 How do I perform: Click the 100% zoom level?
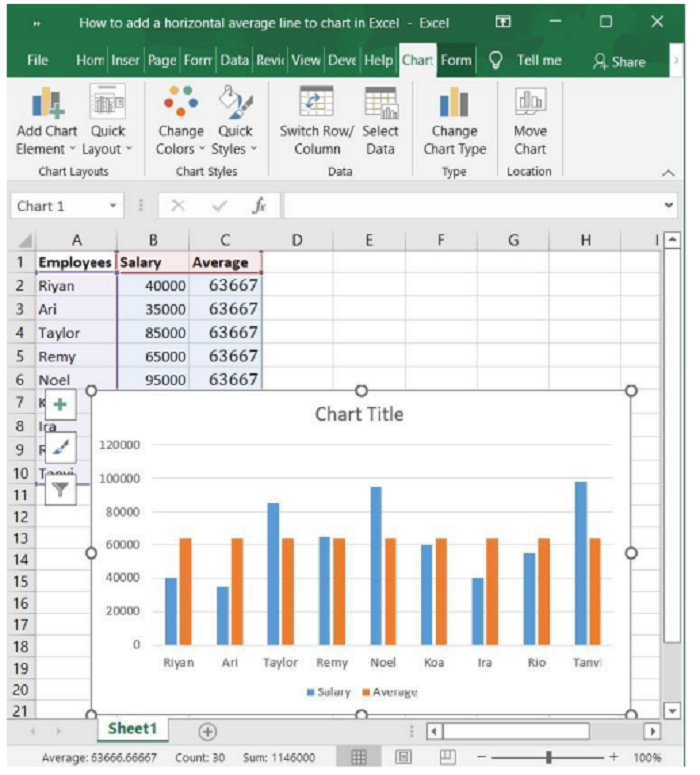tap(647, 757)
